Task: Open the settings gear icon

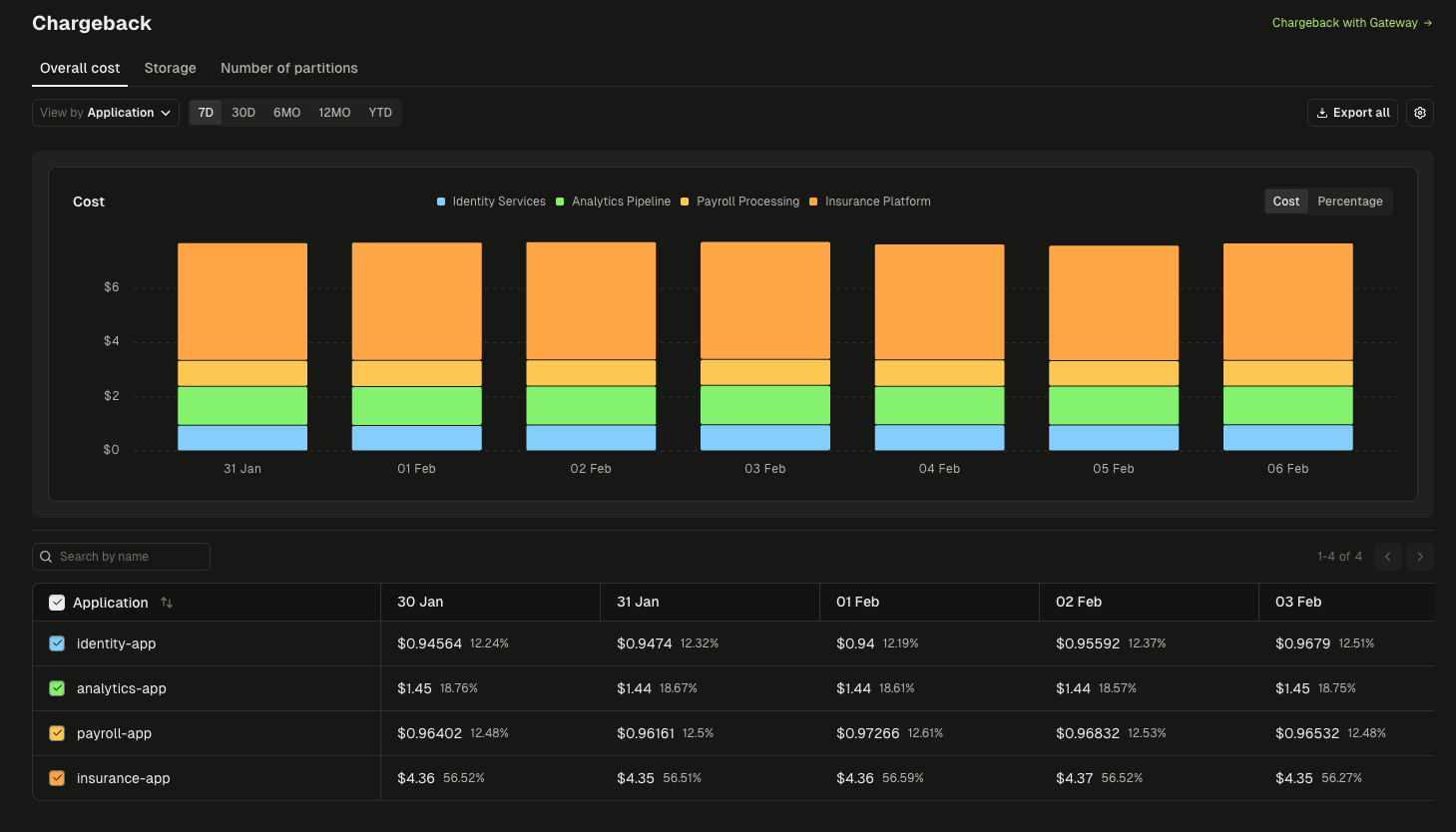Action: point(1419,112)
